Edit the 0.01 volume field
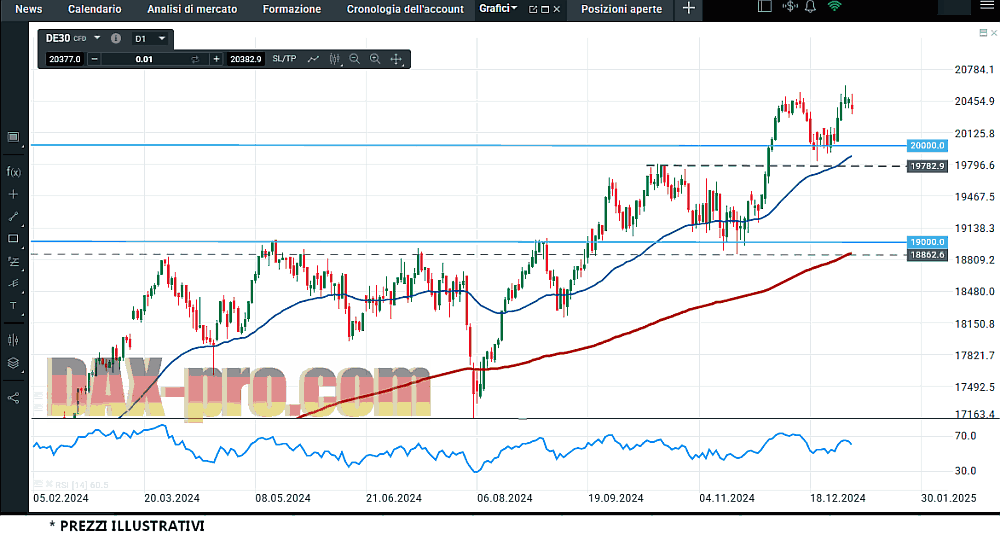 (144, 59)
